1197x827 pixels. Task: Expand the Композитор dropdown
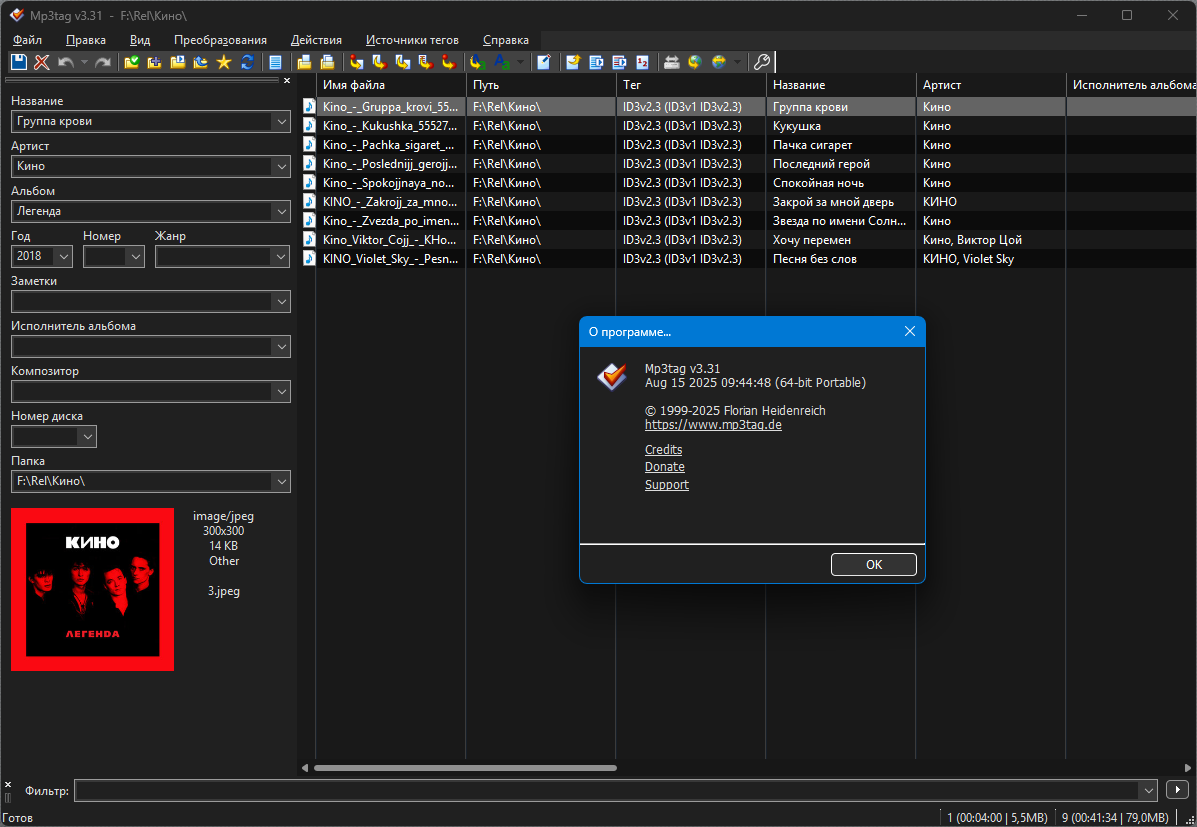[x=282, y=392]
